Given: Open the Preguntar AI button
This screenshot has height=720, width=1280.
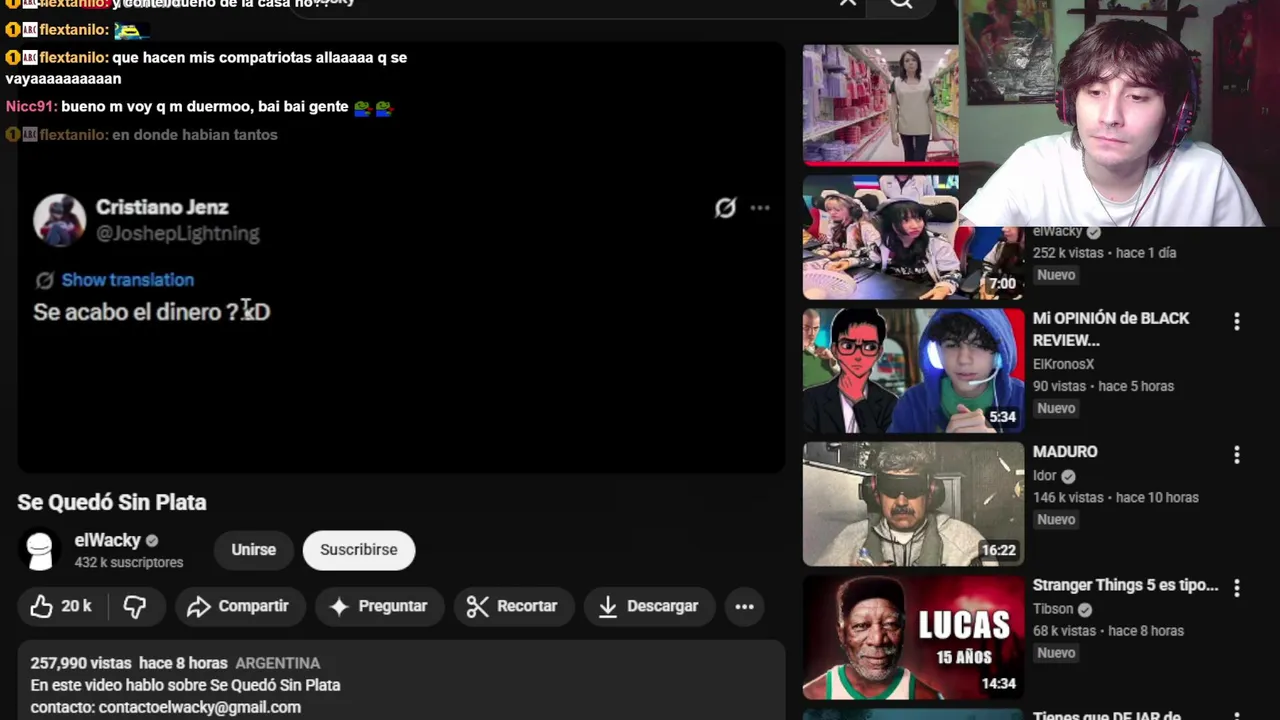Looking at the screenshot, I should 379,606.
